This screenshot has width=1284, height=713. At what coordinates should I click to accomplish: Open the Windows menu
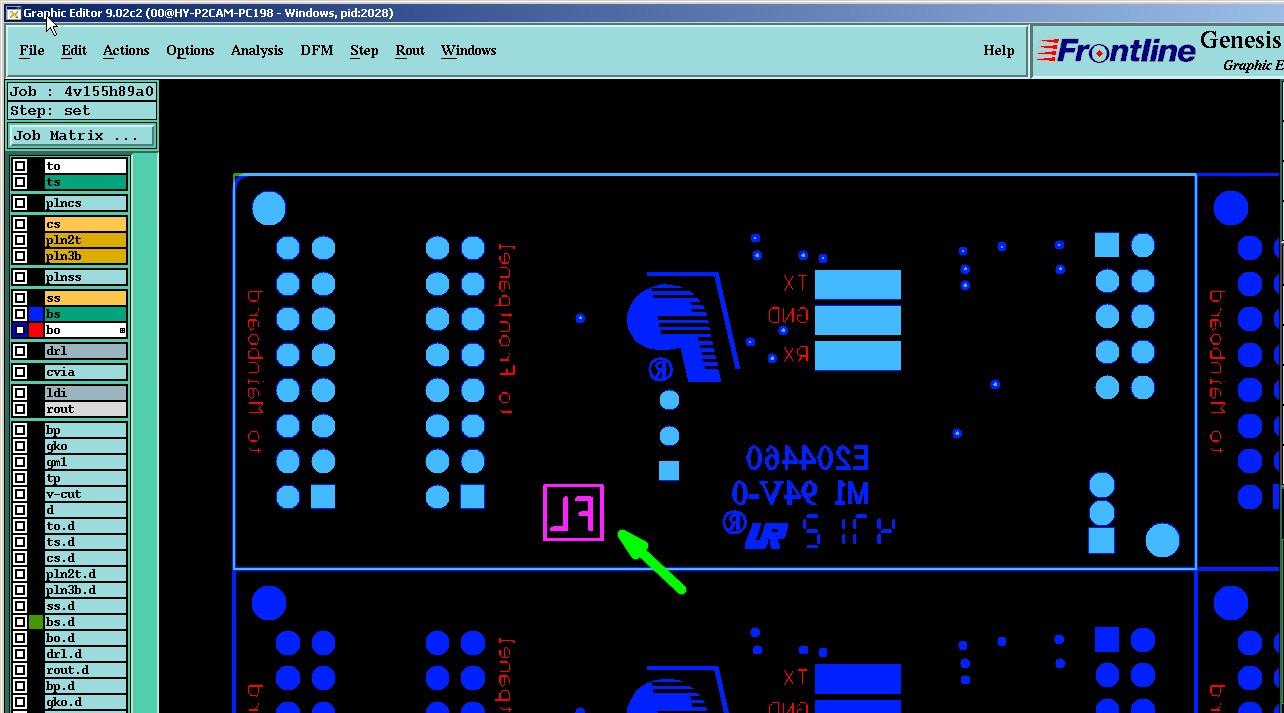pos(469,50)
